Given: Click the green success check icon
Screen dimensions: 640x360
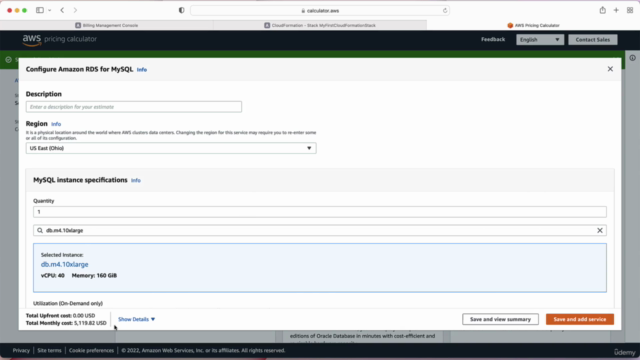Looking at the screenshot, I should [x=8, y=60].
